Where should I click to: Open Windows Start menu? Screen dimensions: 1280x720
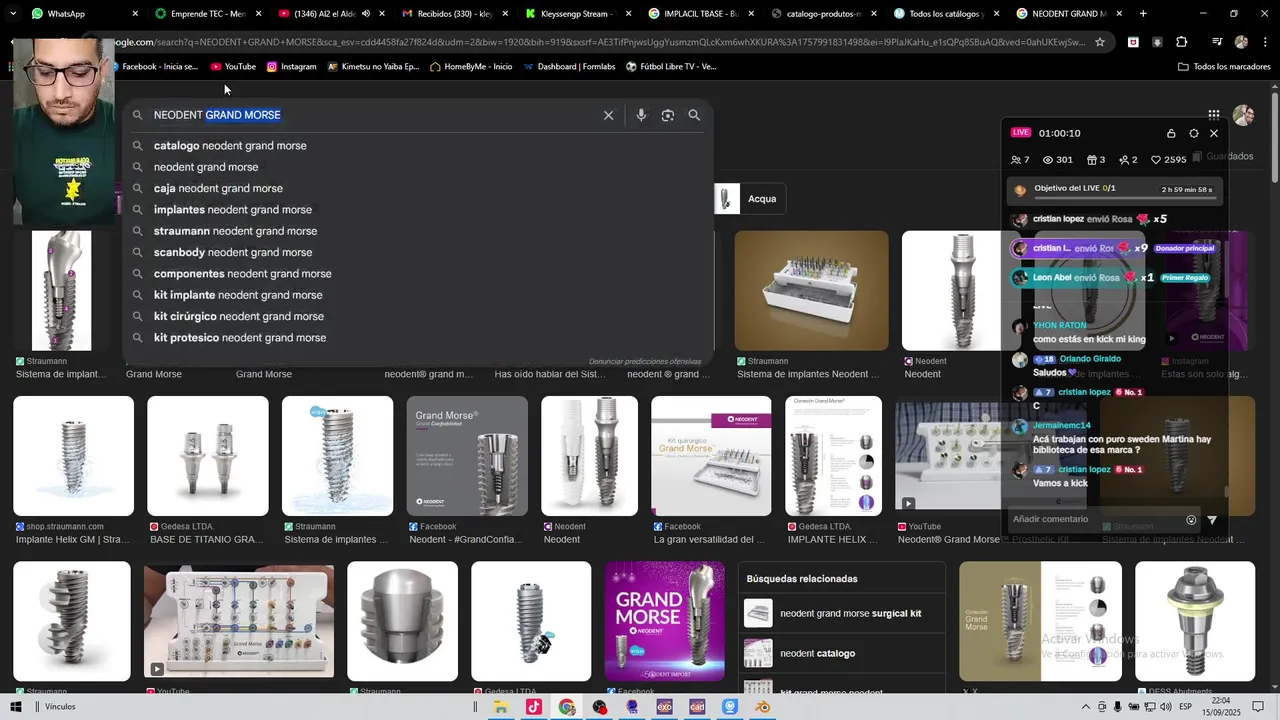click(16, 707)
